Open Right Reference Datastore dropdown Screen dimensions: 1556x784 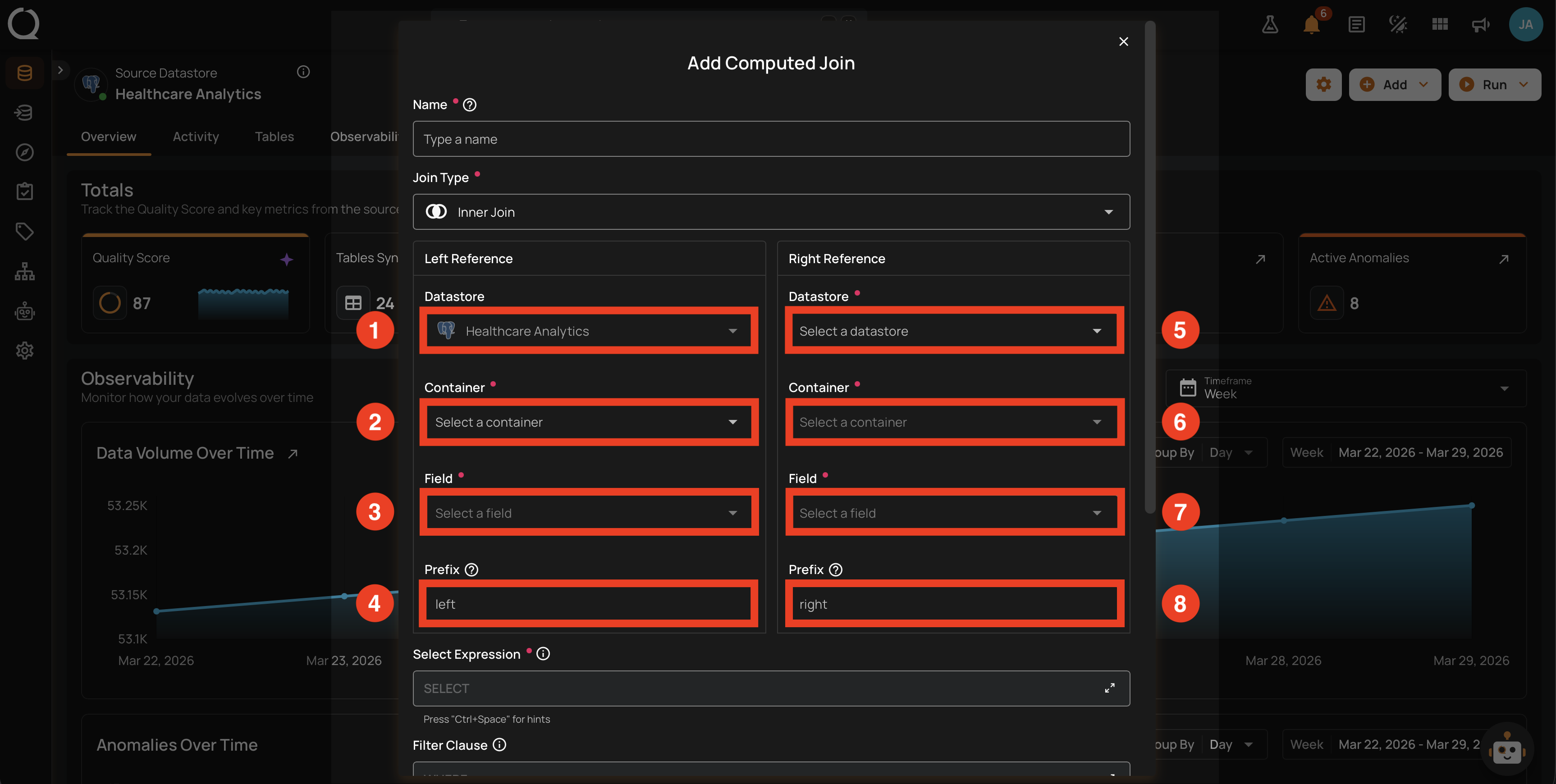(x=954, y=331)
